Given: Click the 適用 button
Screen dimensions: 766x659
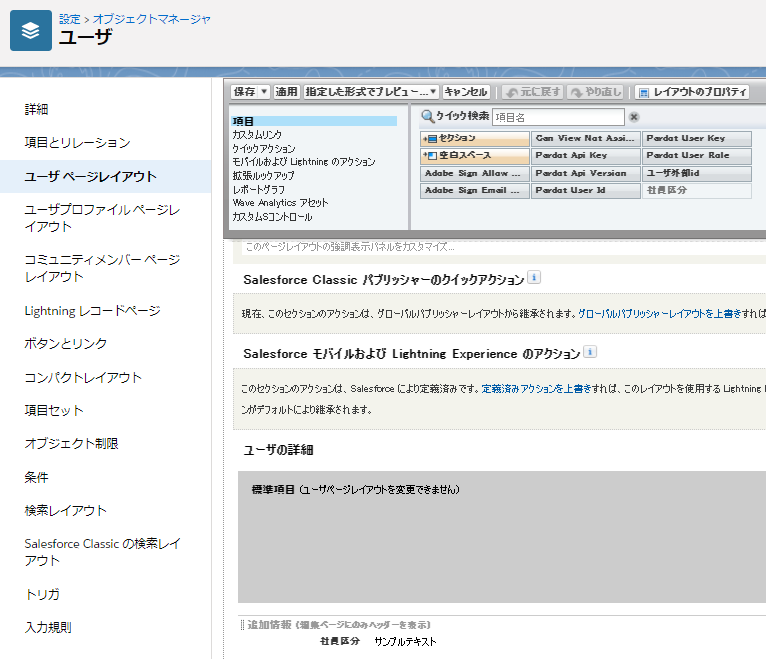Looking at the screenshot, I should point(286,92).
